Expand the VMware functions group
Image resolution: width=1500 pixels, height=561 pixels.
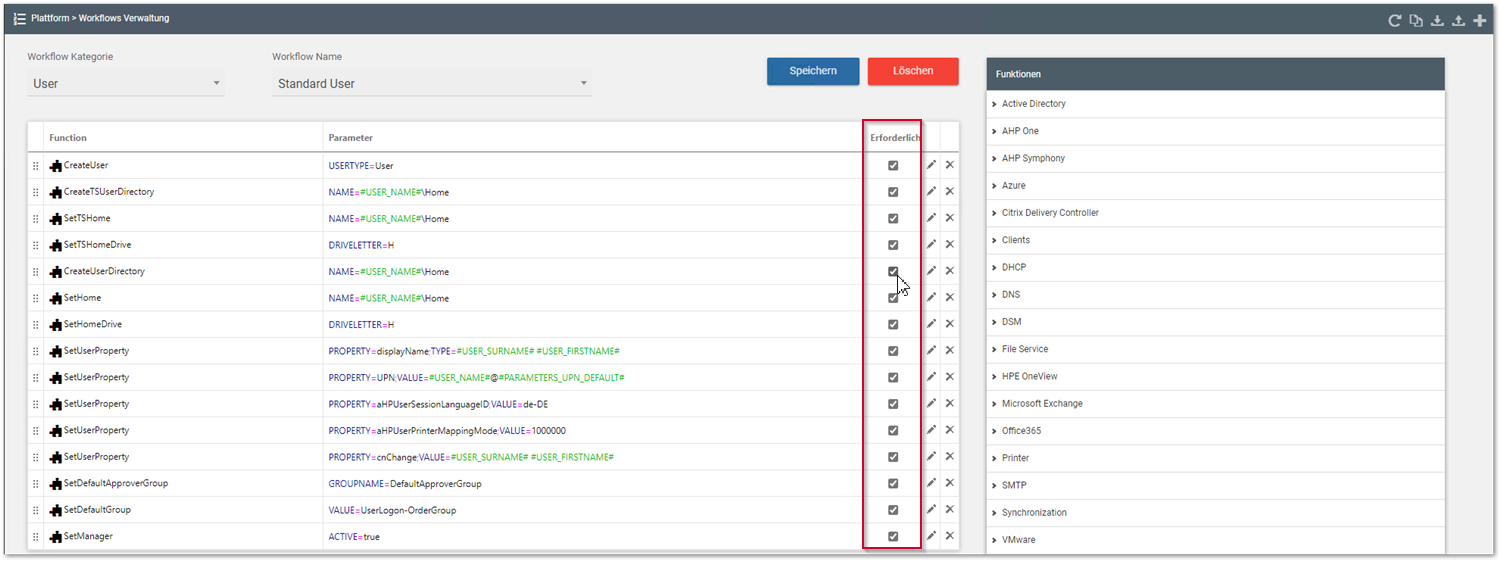(x=1215, y=540)
